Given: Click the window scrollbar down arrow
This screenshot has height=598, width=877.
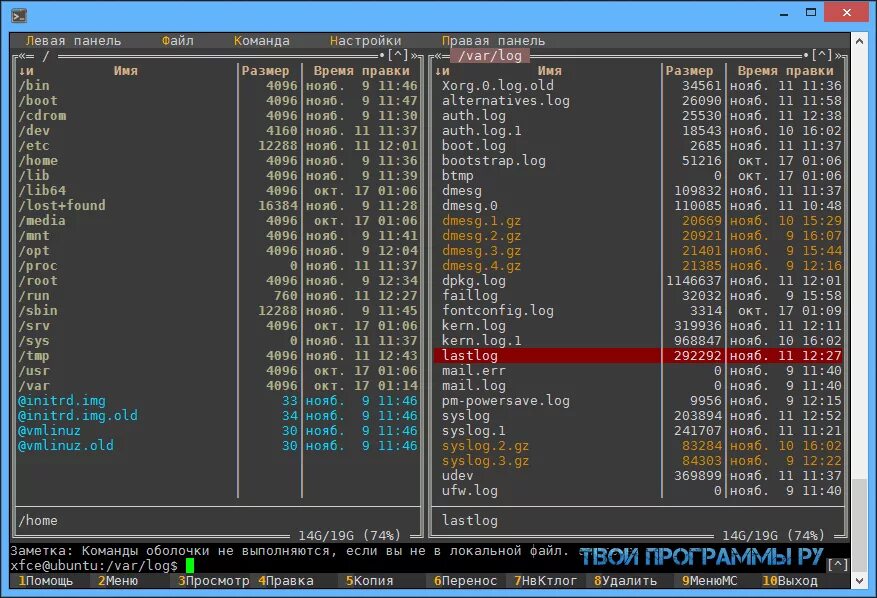Looking at the screenshot, I should (860, 581).
